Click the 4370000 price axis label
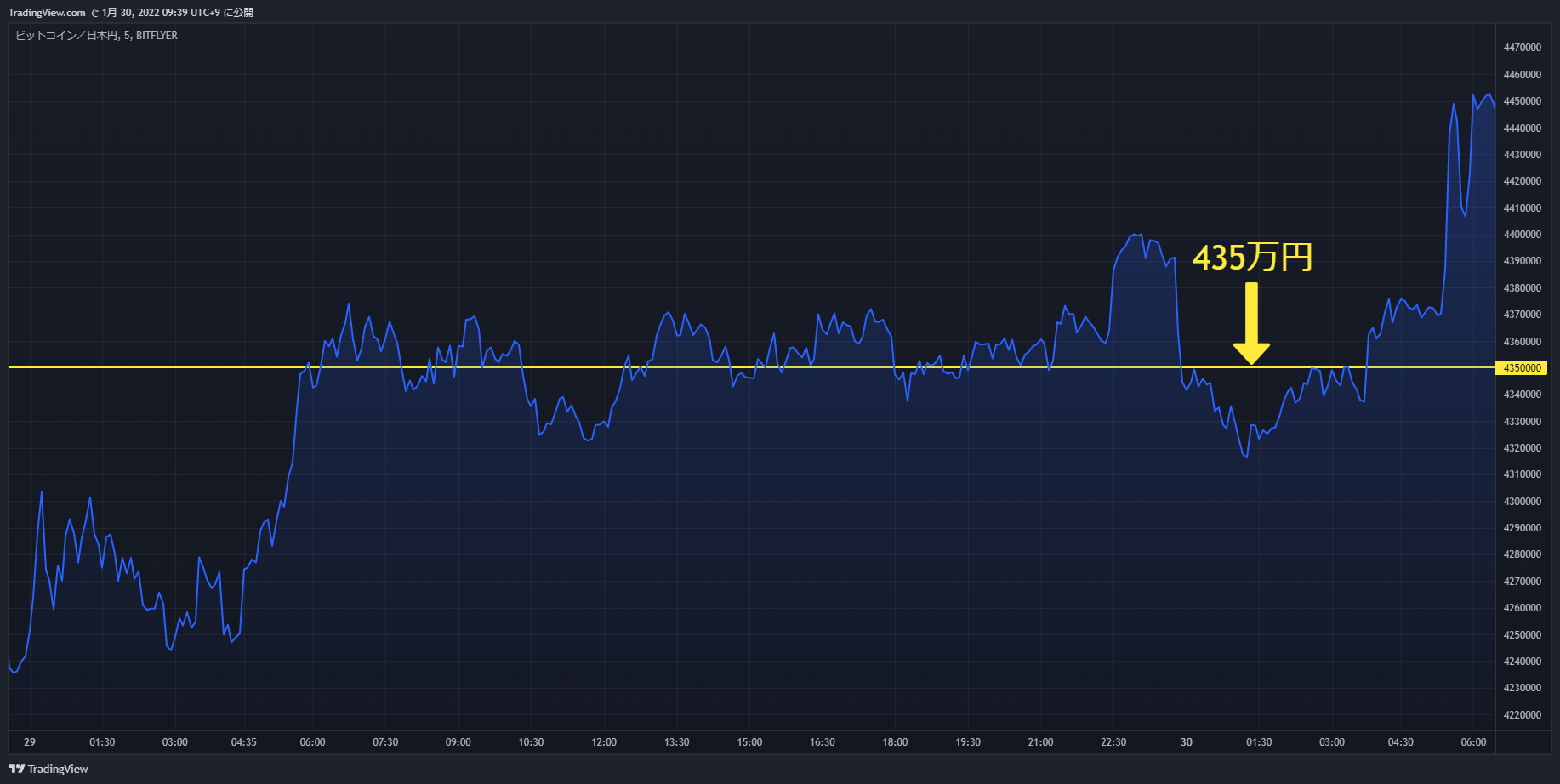The width and height of the screenshot is (1560, 784). point(1522,315)
